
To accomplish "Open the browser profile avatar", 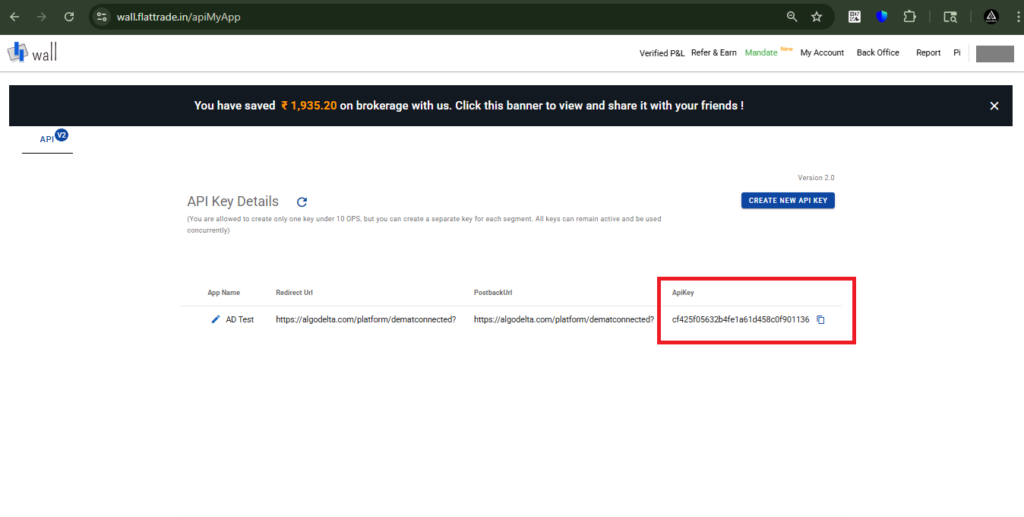I will (x=991, y=17).
